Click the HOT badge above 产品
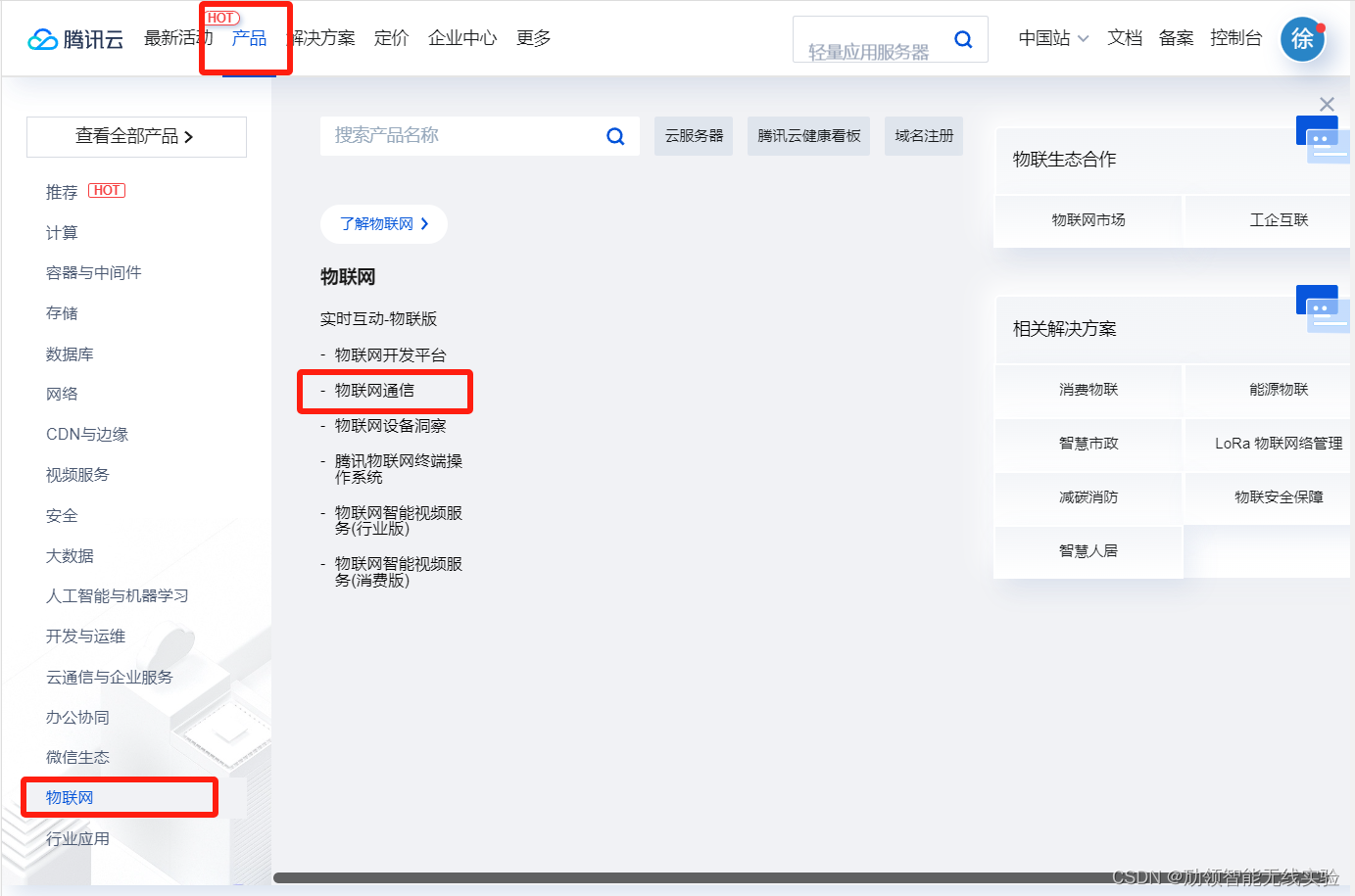Image resolution: width=1355 pixels, height=896 pixels. (221, 17)
